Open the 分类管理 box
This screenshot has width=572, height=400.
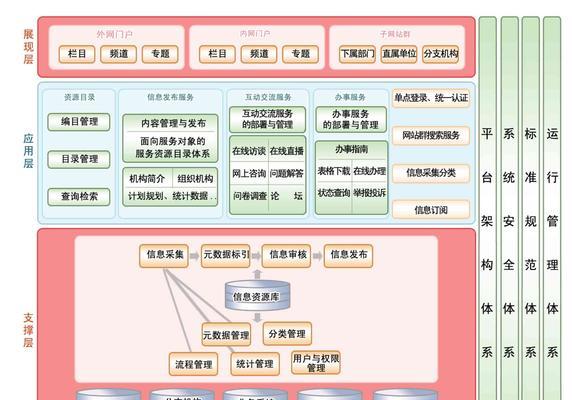click(287, 333)
